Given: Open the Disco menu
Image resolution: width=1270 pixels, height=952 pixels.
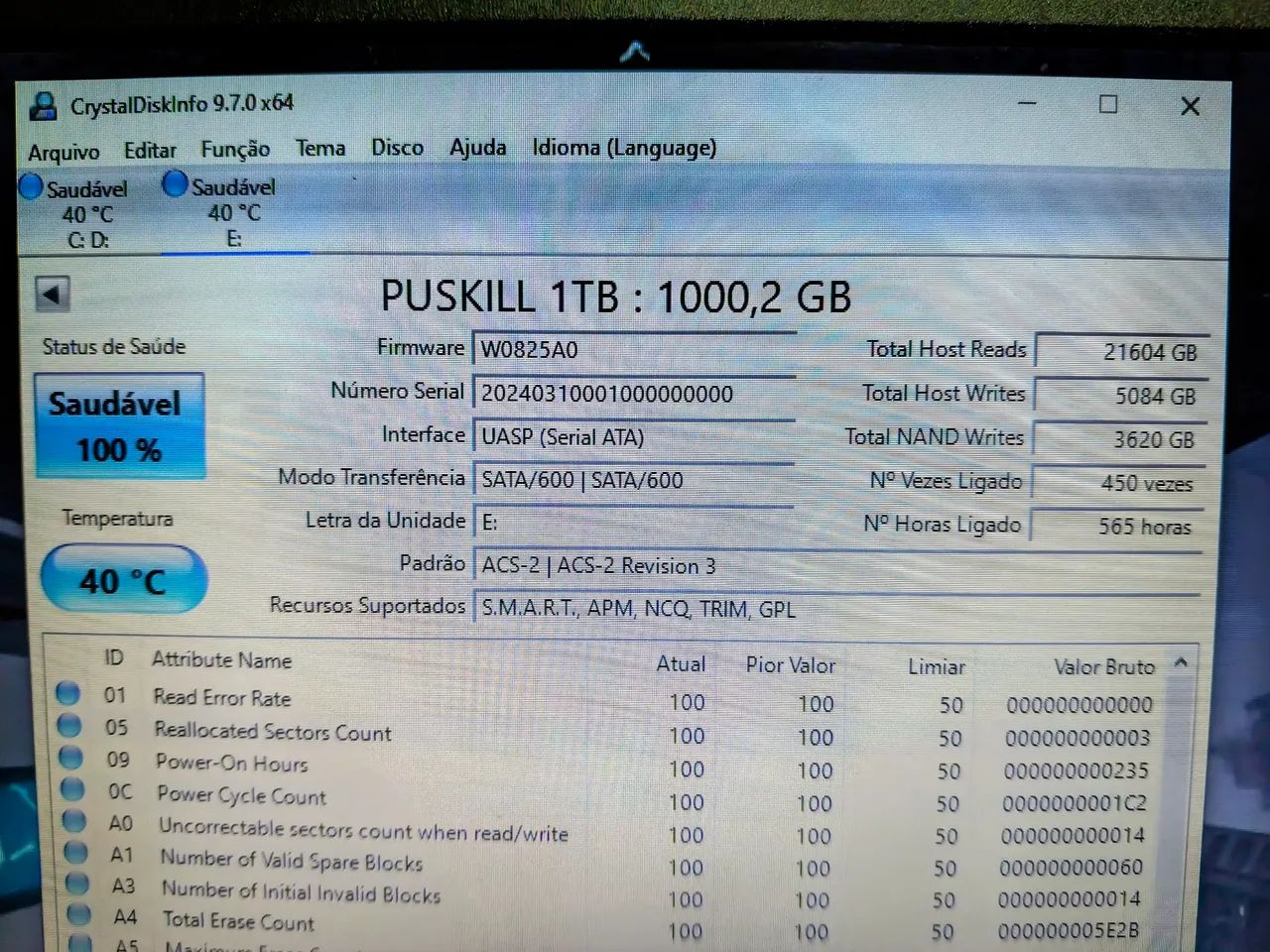Looking at the screenshot, I should (397, 148).
